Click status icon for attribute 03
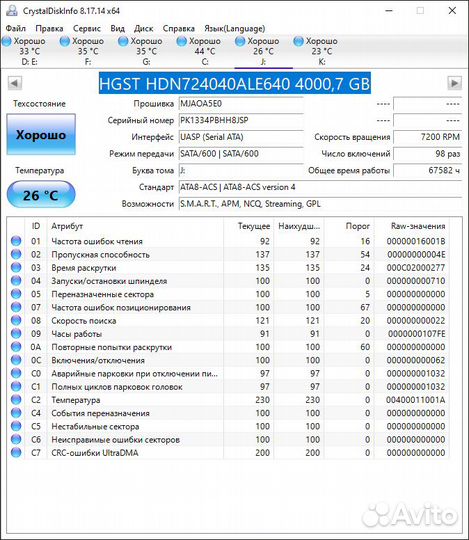The image size is (469, 540). [x=16, y=268]
